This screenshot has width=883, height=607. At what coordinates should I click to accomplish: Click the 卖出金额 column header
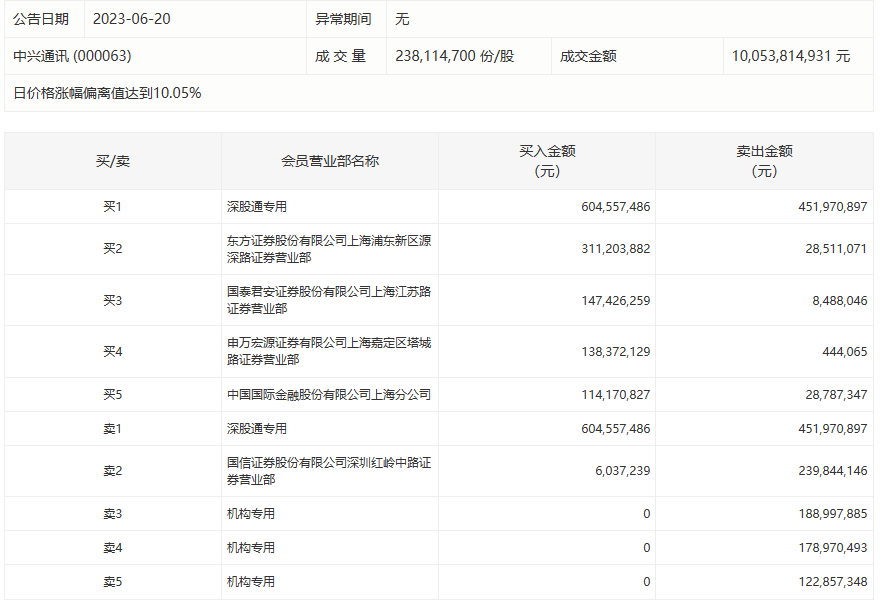pyautogui.click(x=764, y=162)
